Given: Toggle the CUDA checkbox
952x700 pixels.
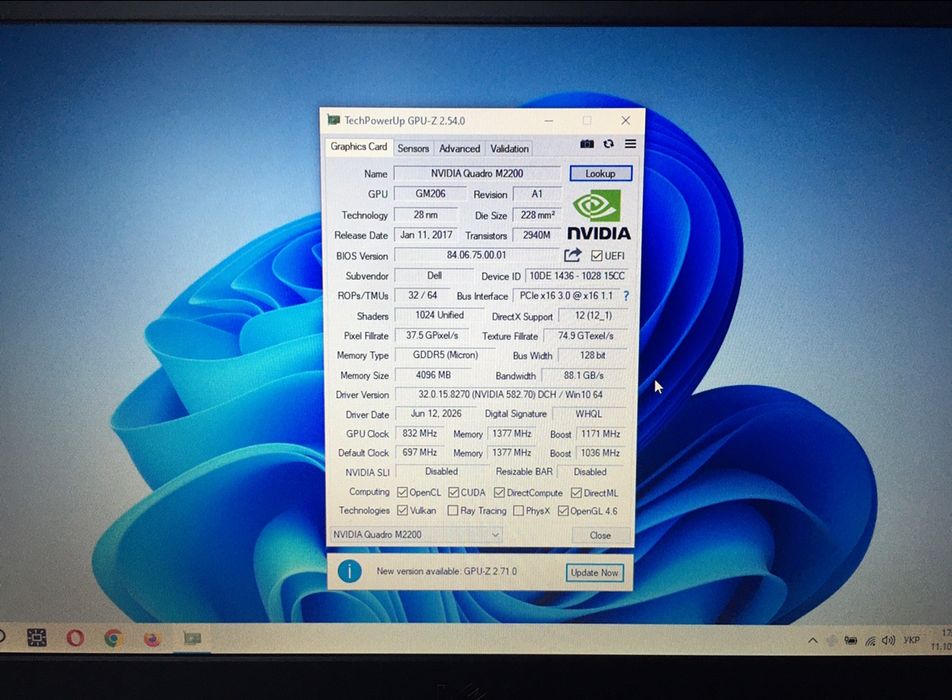Looking at the screenshot, I should pyautogui.click(x=454, y=492).
